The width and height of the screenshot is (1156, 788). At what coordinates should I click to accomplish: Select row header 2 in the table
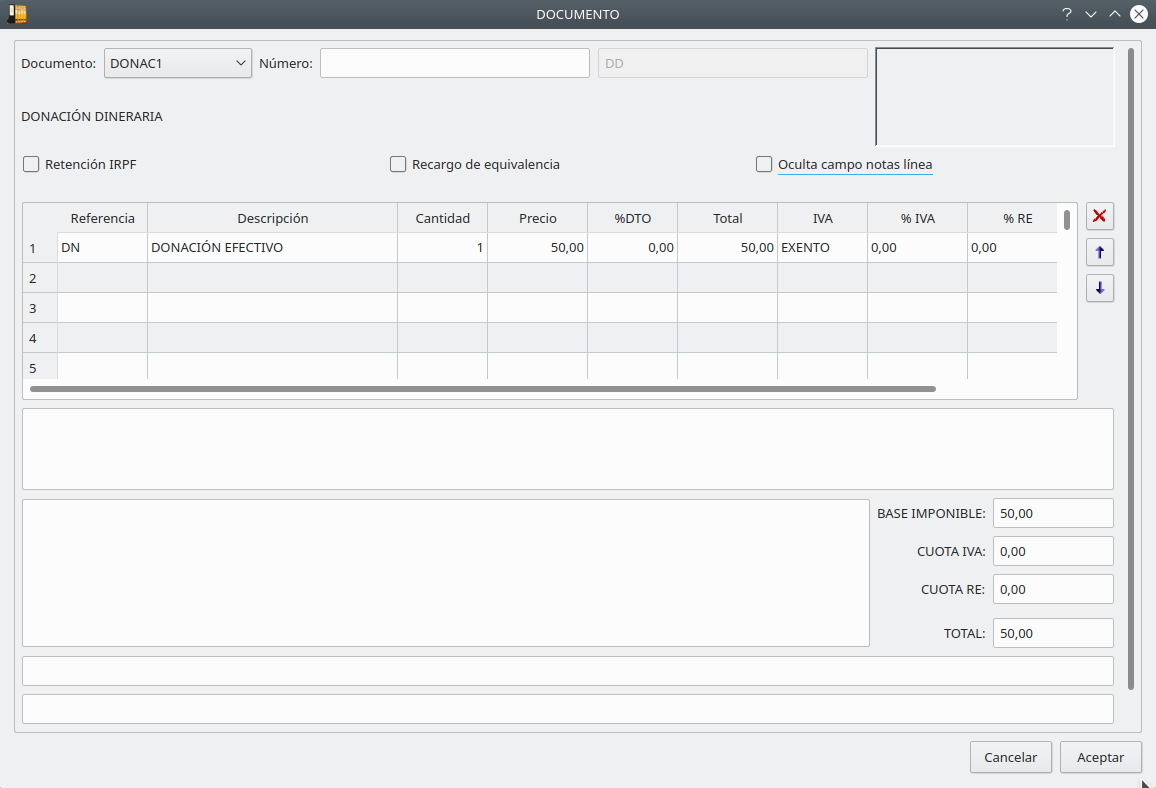(x=41, y=278)
